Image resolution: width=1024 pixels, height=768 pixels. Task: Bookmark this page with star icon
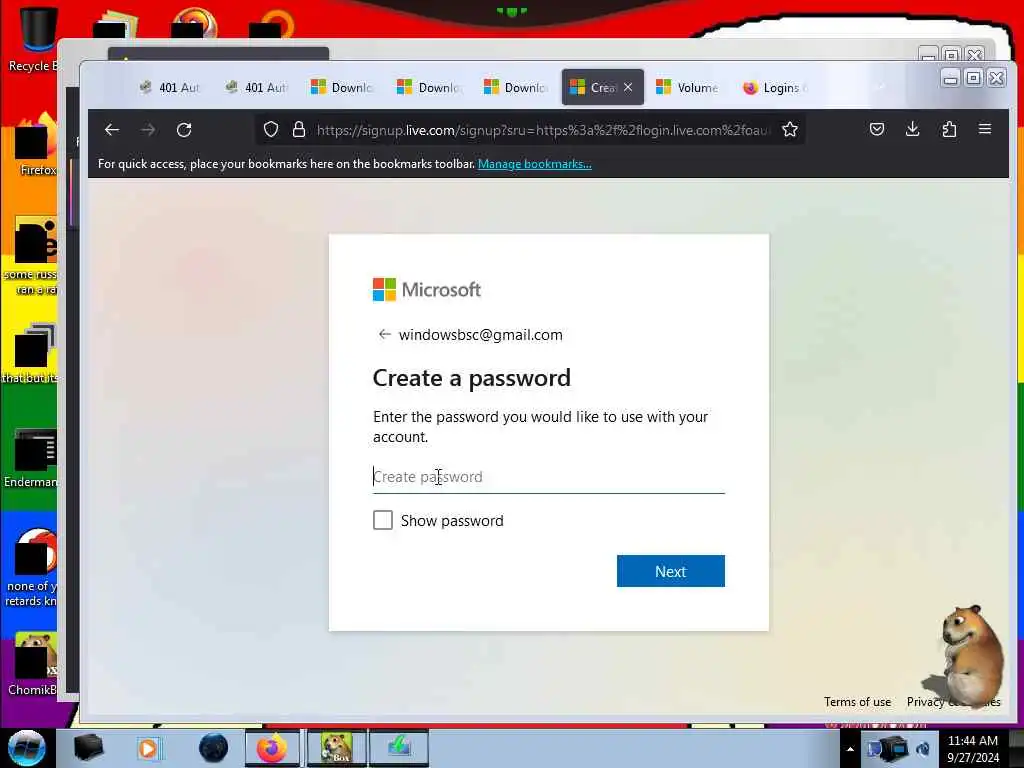[790, 129]
